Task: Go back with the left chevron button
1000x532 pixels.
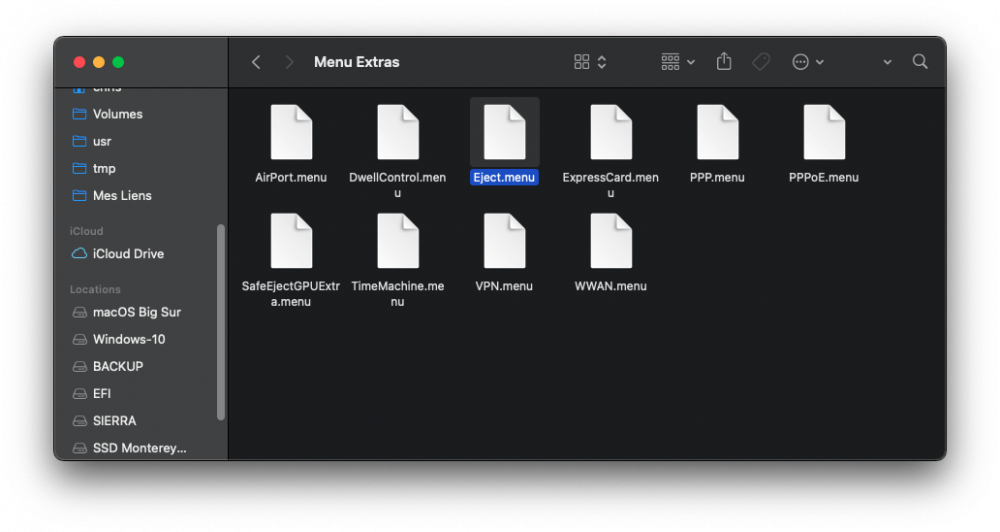Action: (256, 62)
